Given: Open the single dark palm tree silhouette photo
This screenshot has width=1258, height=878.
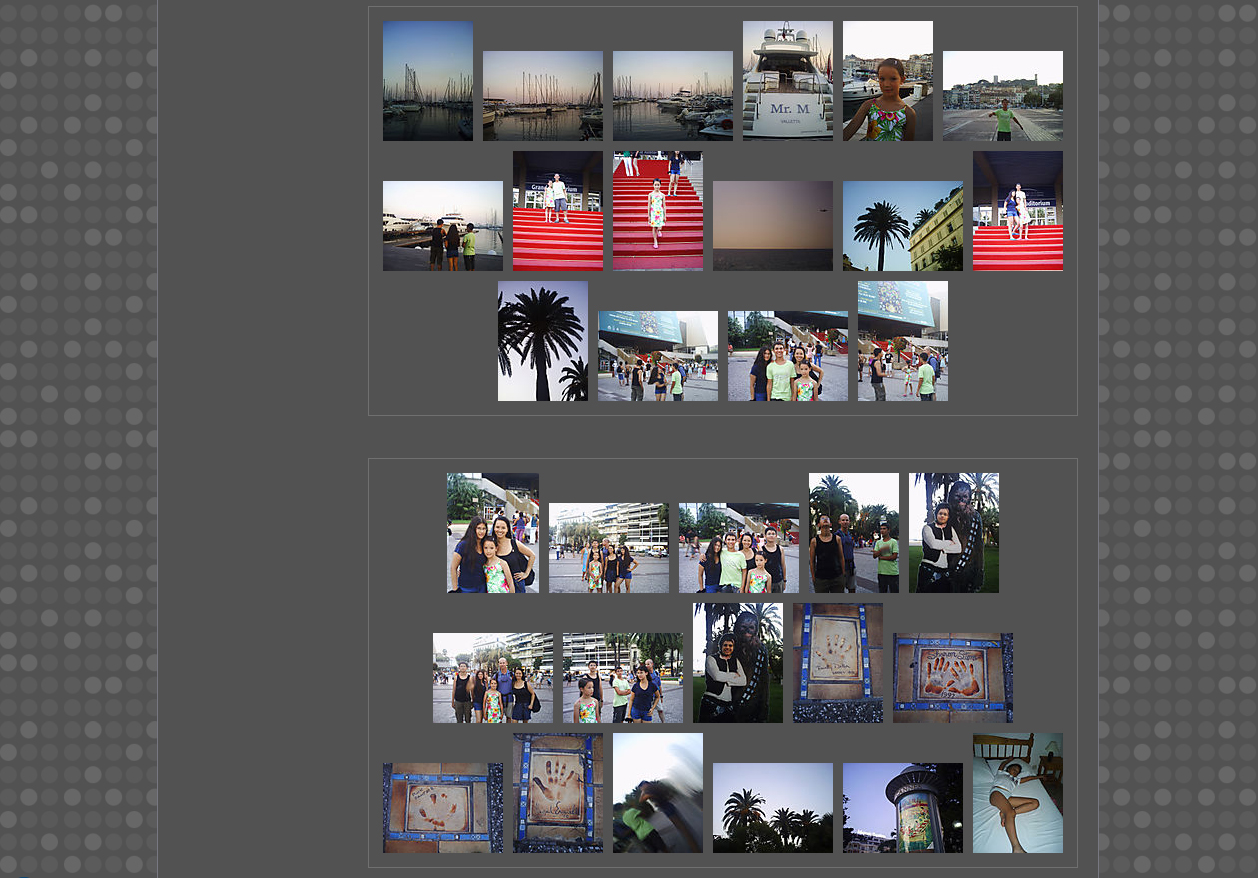Looking at the screenshot, I should (x=542, y=341).
